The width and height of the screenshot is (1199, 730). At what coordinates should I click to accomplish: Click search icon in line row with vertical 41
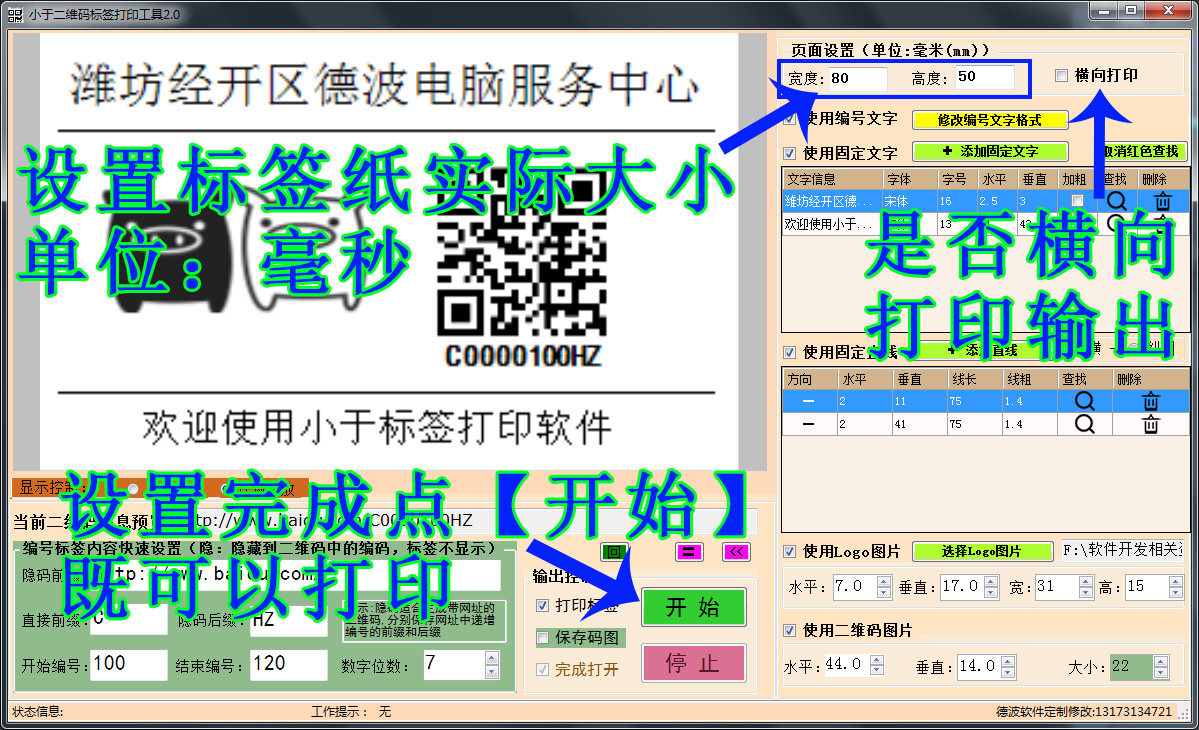[x=1084, y=423]
